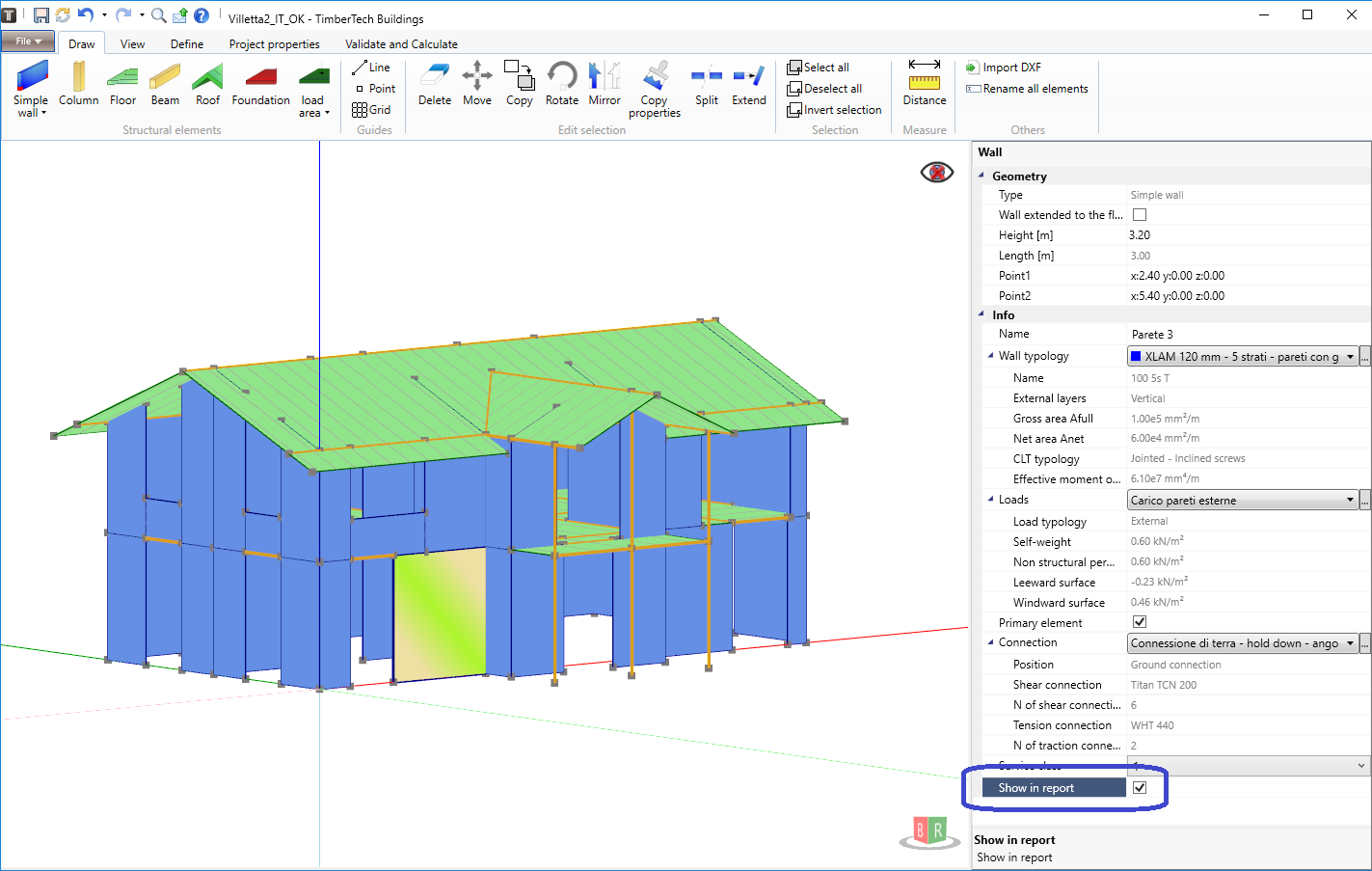Open Loads editor ellipsis button
The image size is (1372, 871).
click(x=1365, y=501)
